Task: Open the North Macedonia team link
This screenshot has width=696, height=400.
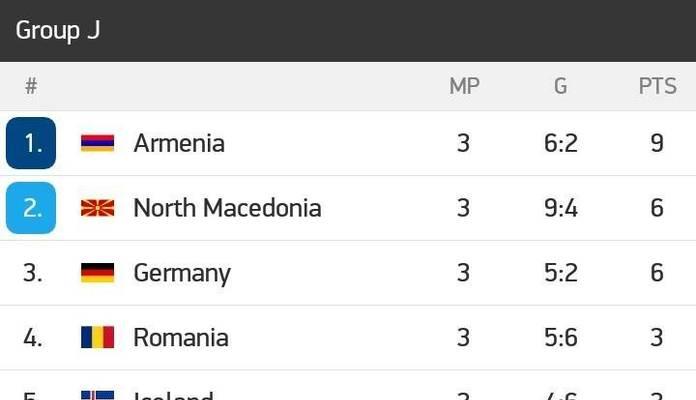Action: point(227,208)
